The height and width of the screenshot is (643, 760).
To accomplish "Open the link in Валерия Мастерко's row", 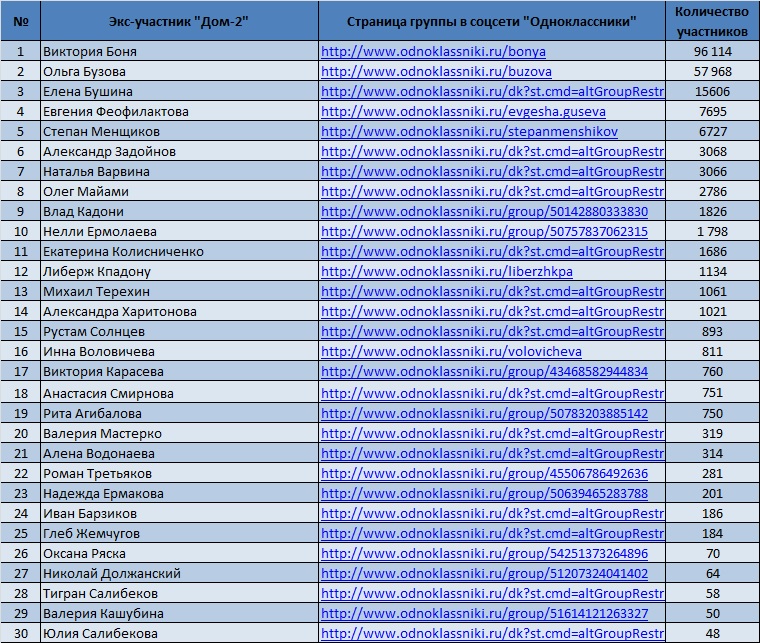I will click(x=492, y=433).
